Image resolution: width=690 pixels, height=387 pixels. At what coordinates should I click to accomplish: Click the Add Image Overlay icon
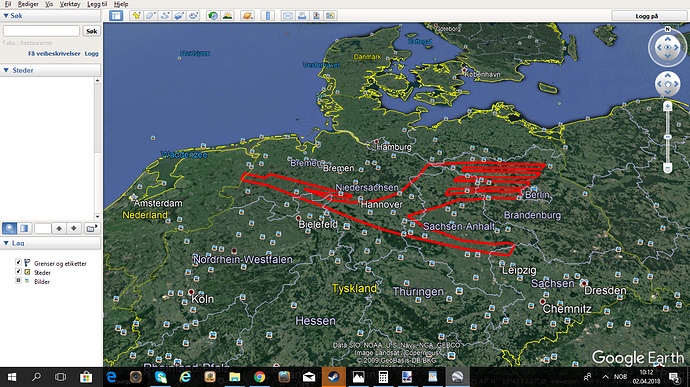point(179,15)
